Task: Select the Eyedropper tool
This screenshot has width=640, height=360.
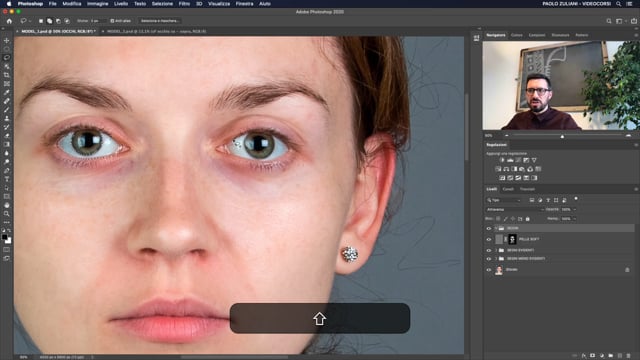Action: (7, 92)
